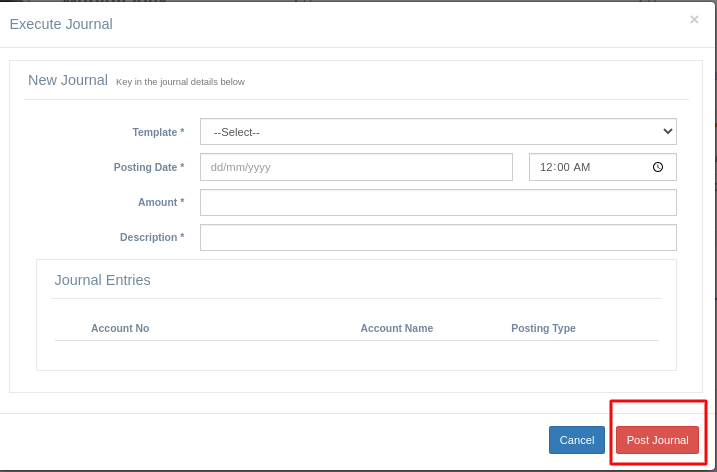The image size is (717, 472).
Task: Close the Execute Journal dialog with the X
Action: [694, 20]
